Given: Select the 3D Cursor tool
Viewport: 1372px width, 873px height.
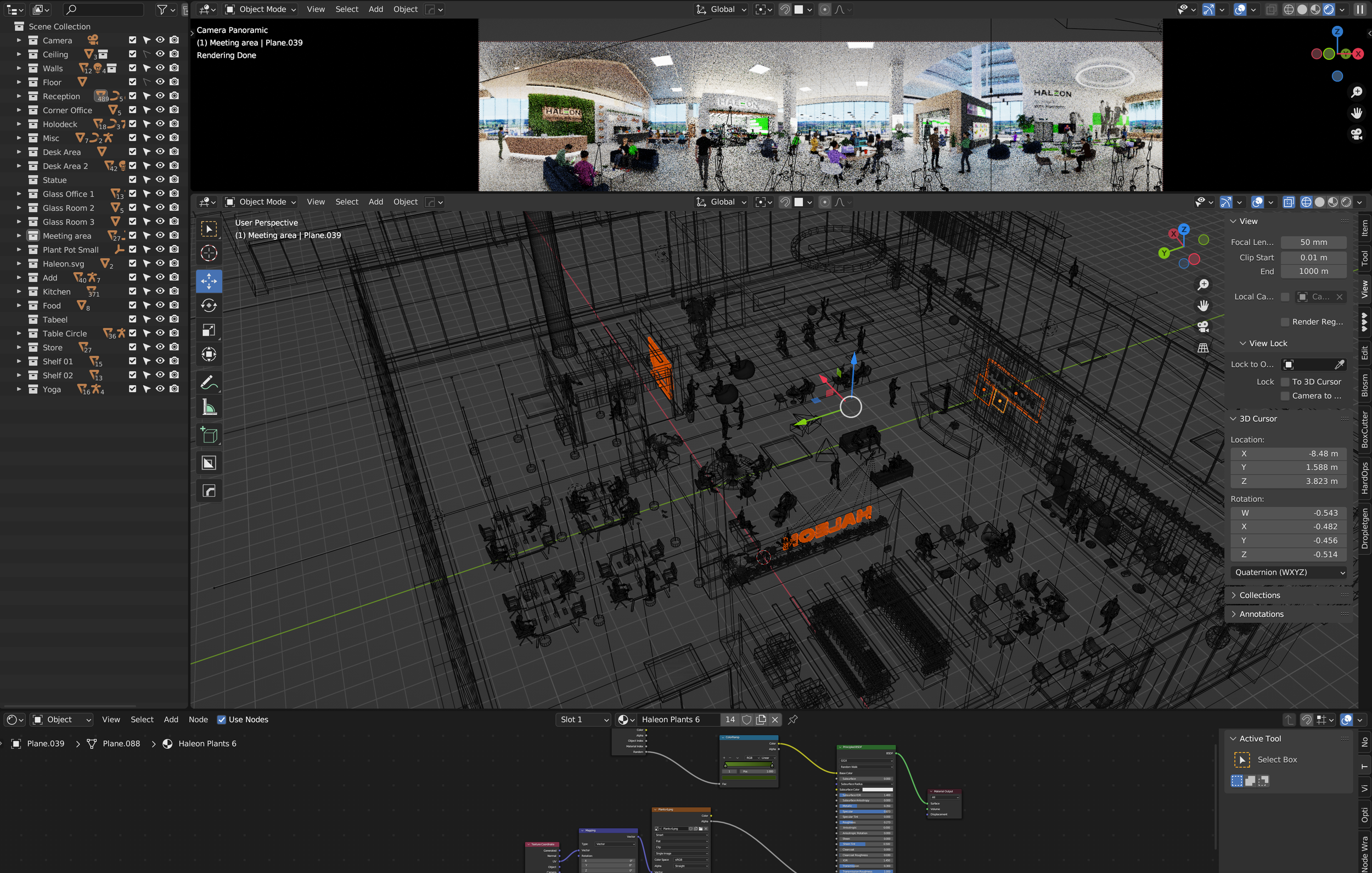Looking at the screenshot, I should coord(209,253).
